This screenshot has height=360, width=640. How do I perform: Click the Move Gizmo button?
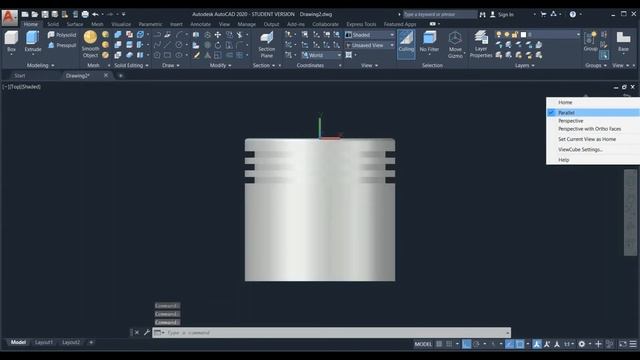[455, 45]
